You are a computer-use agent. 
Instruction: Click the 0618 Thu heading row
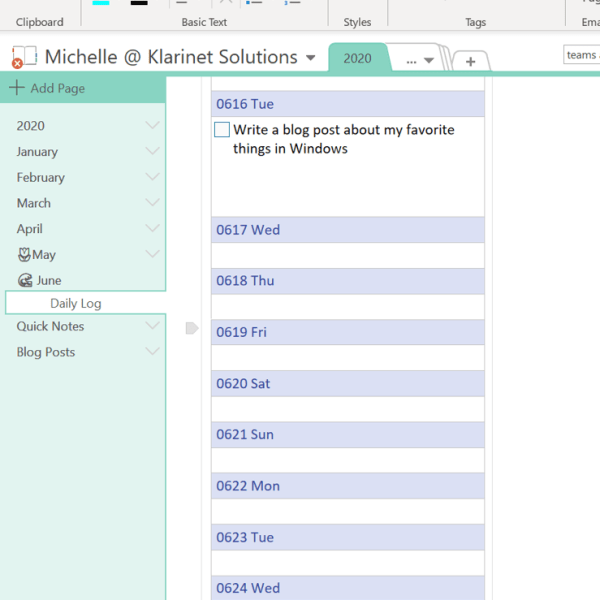pos(347,281)
